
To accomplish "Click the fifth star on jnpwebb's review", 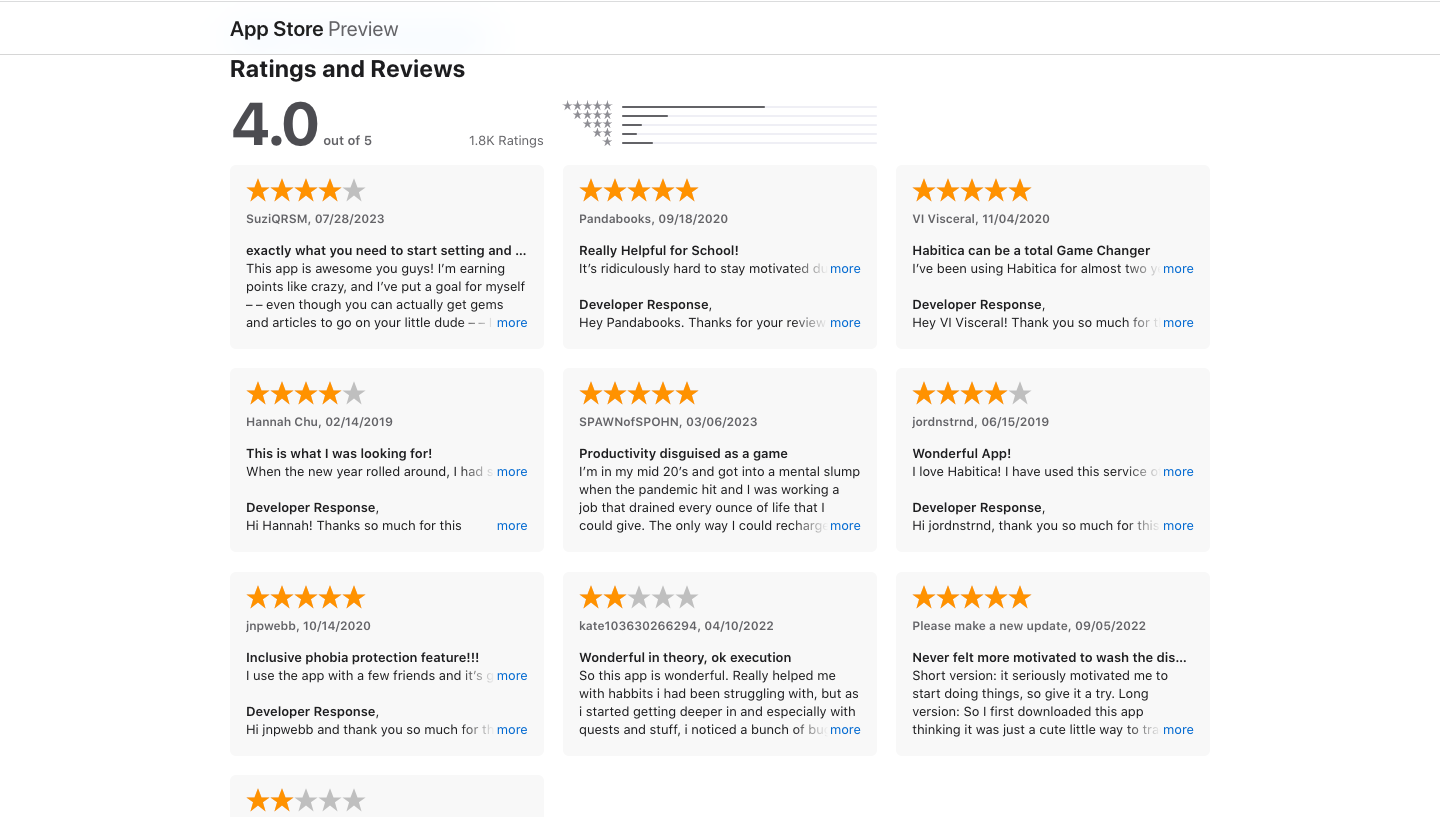I will click(x=355, y=596).
